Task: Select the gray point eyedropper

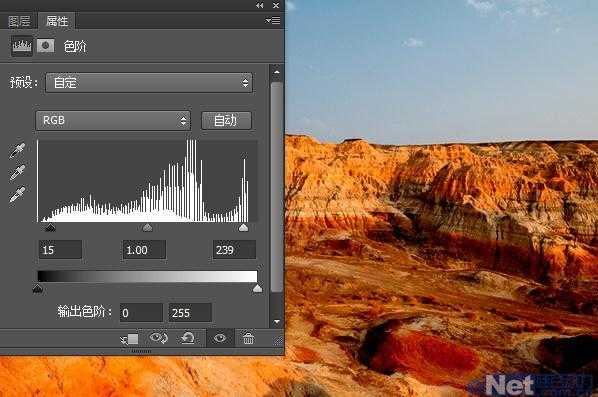Action: tap(17, 172)
